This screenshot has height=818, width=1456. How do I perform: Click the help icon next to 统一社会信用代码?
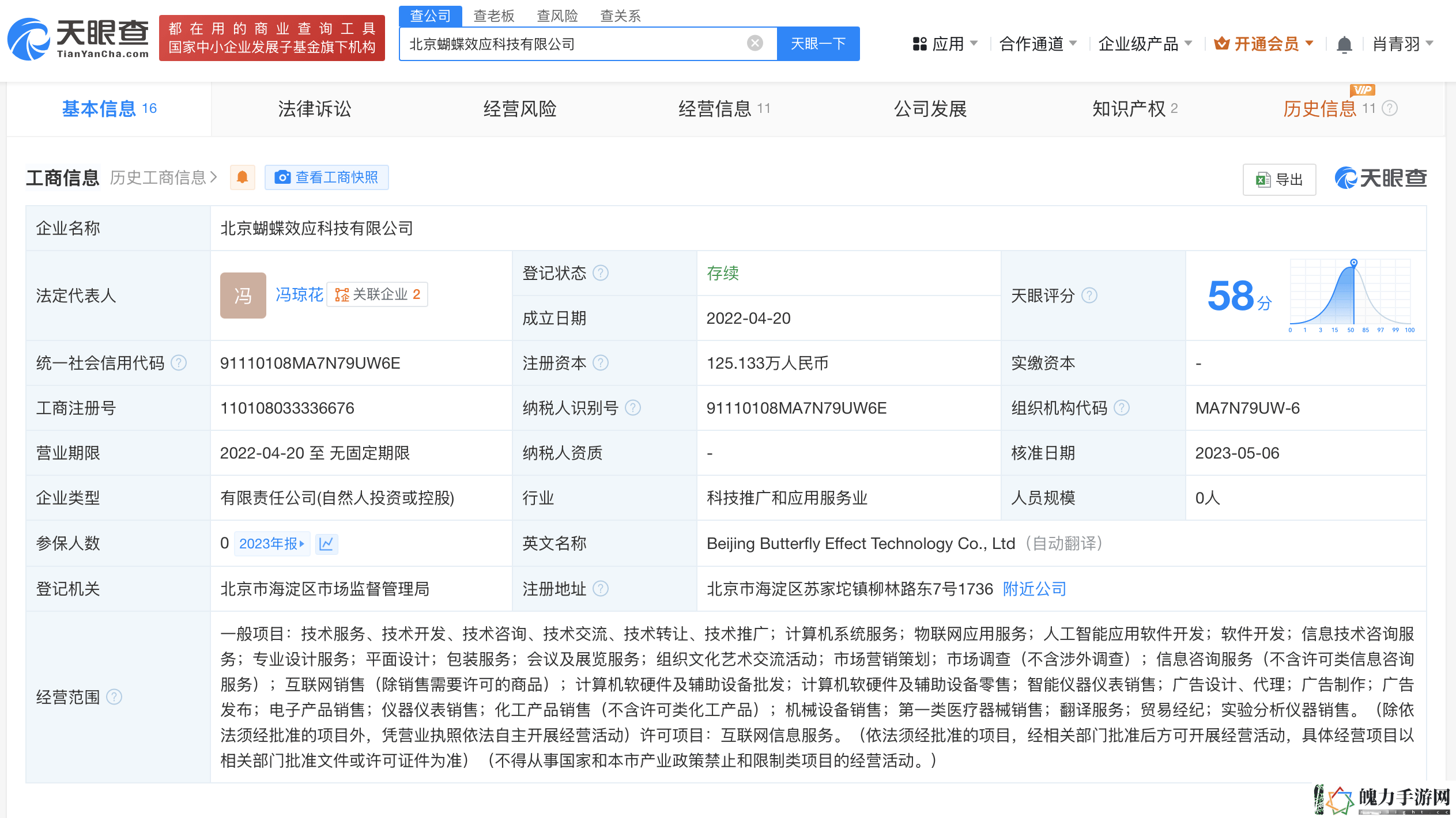(179, 363)
